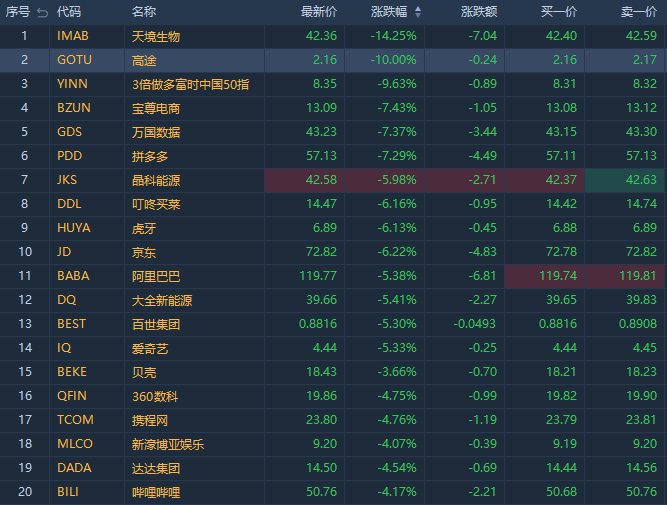This screenshot has width=667, height=505.
Task: Click the 序号 column header
Action: [18, 12]
